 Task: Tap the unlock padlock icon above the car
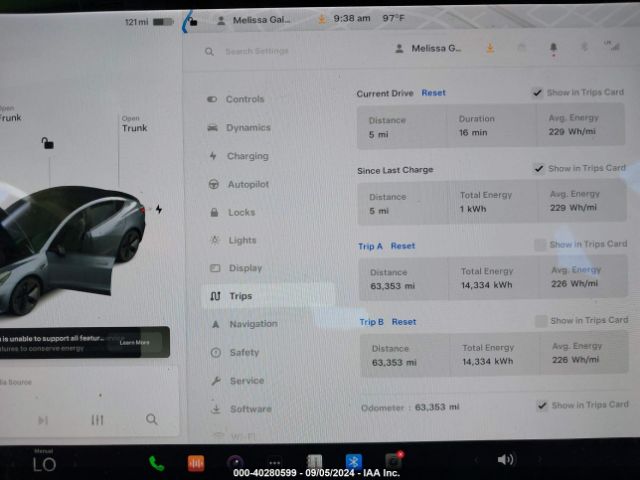[47, 143]
